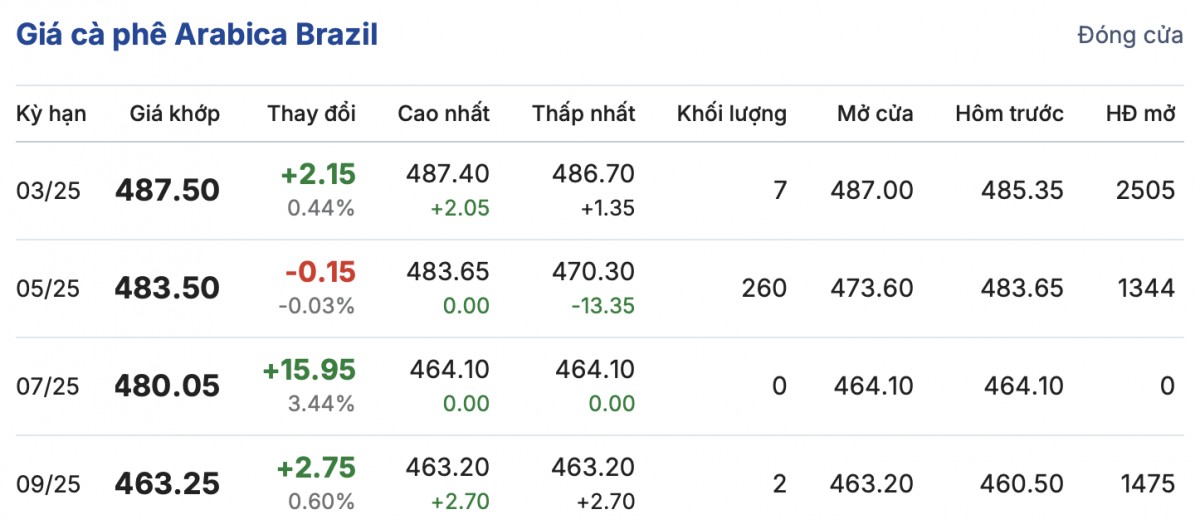This screenshot has height=524, width=1200.
Task: Click the 'Đóng cửa' status label
Action: (1130, 36)
